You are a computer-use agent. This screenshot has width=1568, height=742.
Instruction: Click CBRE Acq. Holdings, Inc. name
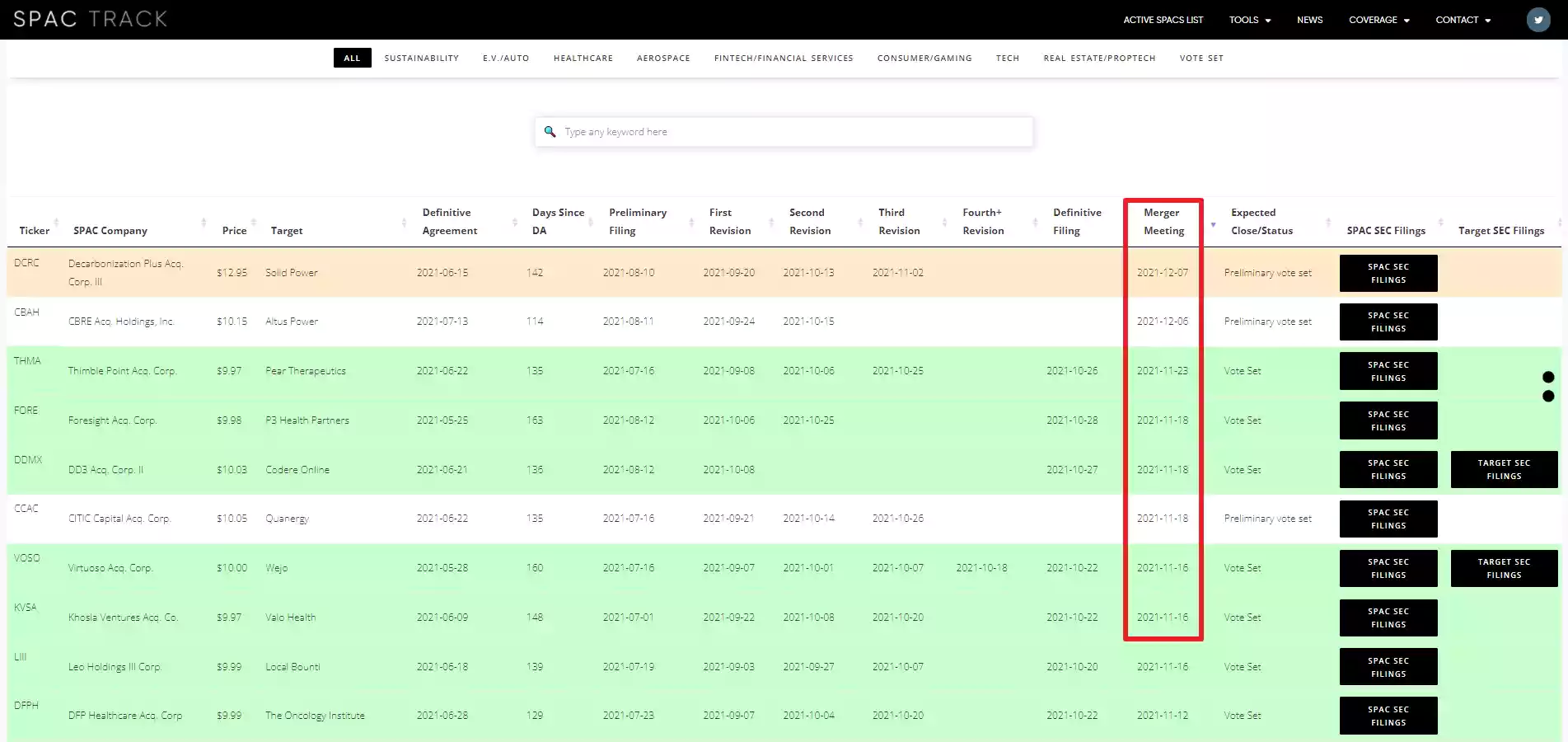coord(121,322)
